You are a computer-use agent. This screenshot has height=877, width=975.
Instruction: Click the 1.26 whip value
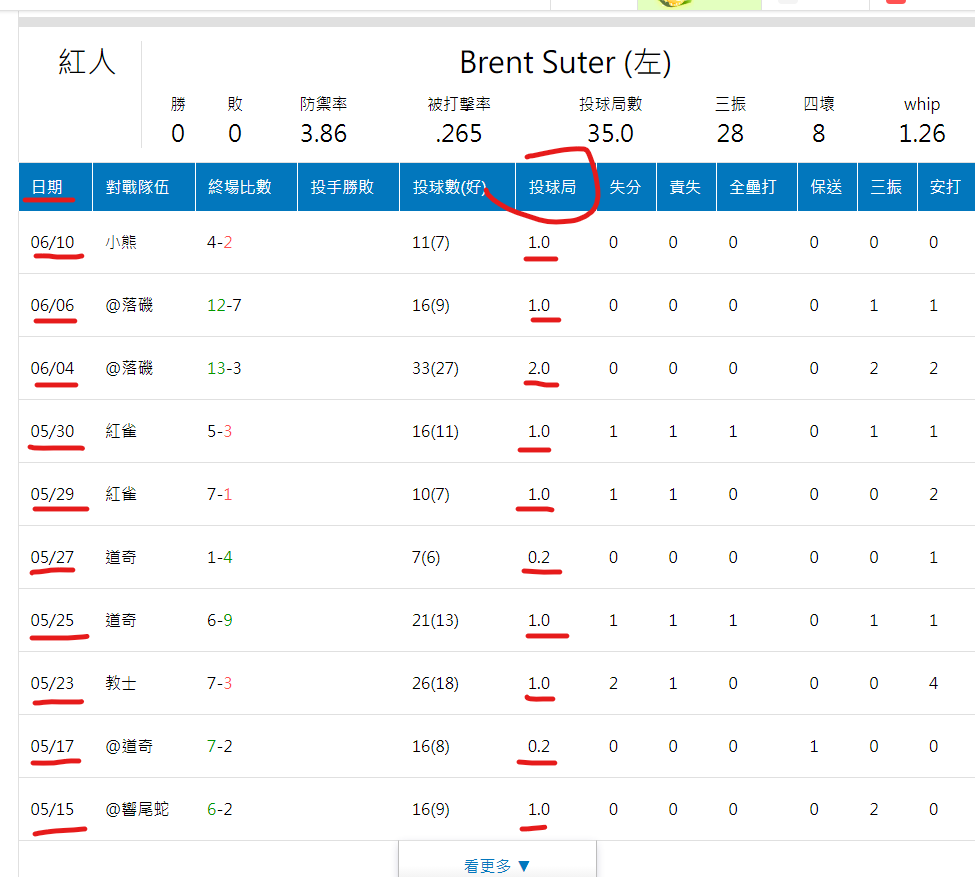point(922,133)
